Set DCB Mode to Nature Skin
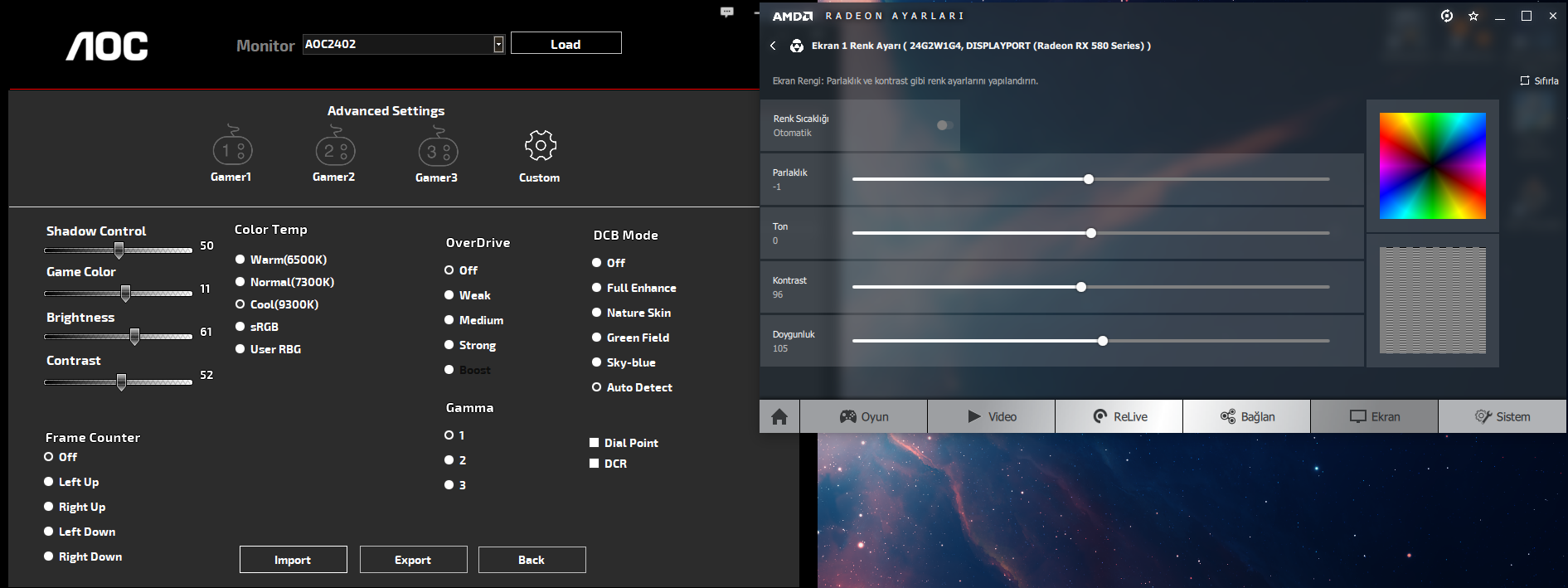Image resolution: width=1568 pixels, height=588 pixels. tap(597, 313)
